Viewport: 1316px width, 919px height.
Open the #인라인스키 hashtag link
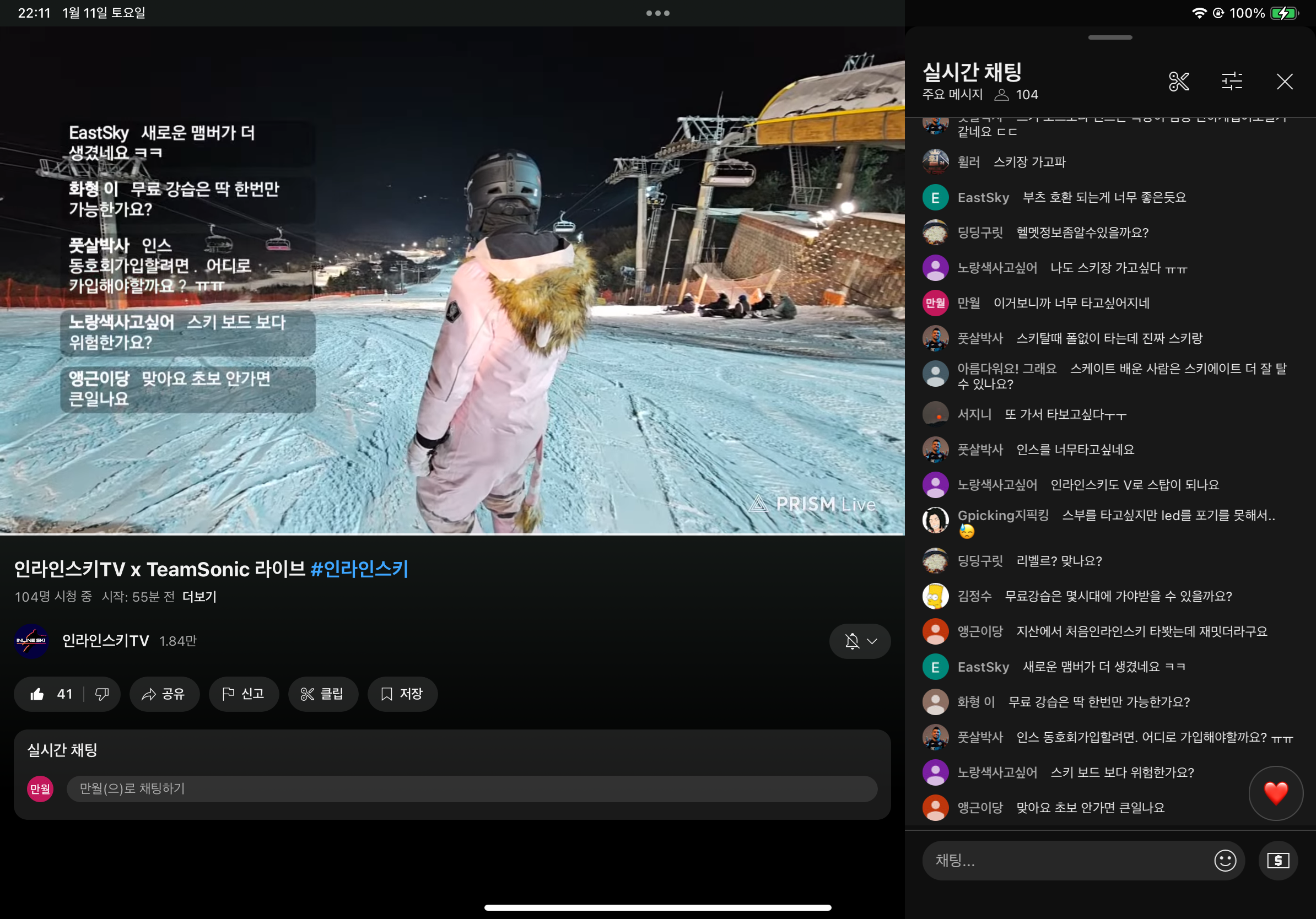359,569
